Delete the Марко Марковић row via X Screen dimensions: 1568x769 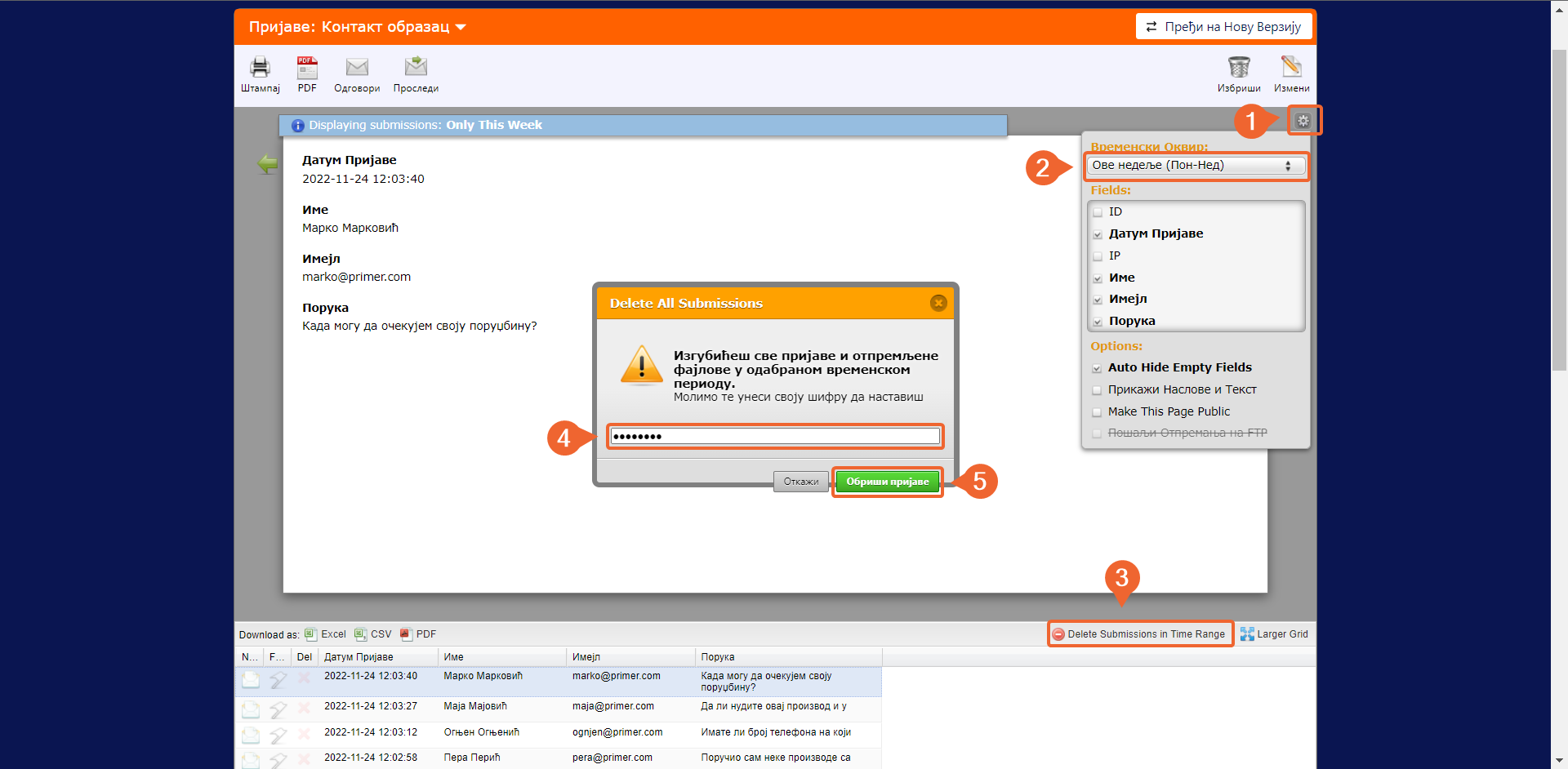(x=304, y=678)
